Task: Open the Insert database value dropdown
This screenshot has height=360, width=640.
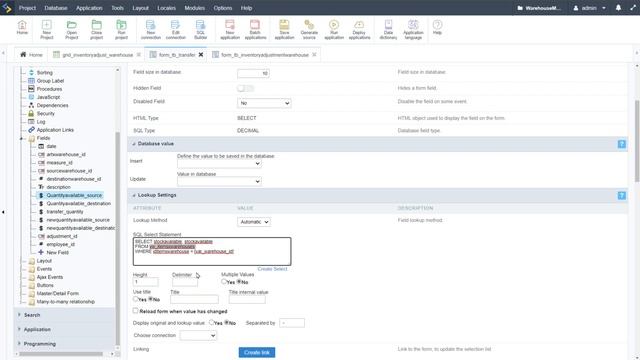Action: click(219, 163)
